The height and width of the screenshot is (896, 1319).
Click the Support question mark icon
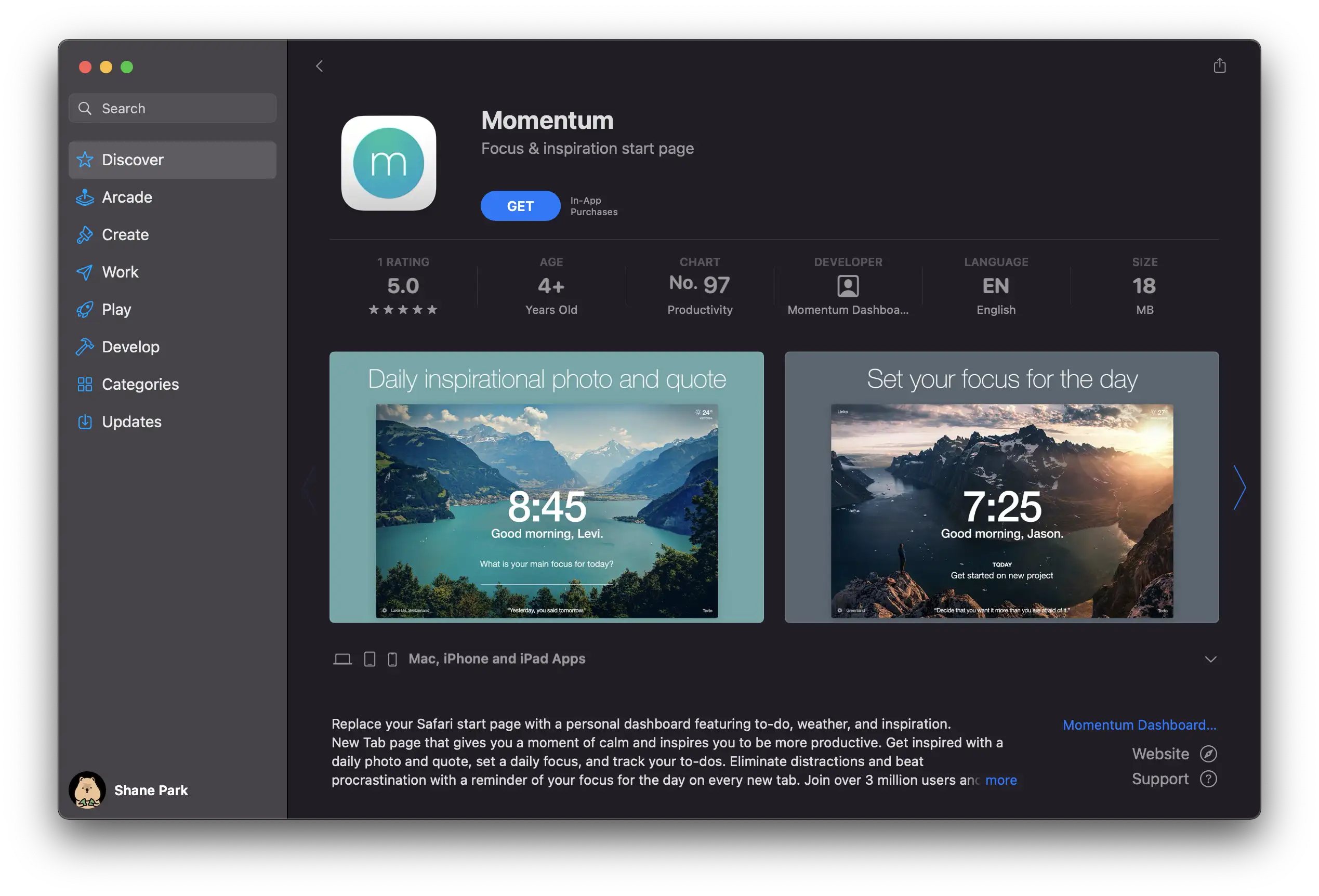[x=1208, y=779]
